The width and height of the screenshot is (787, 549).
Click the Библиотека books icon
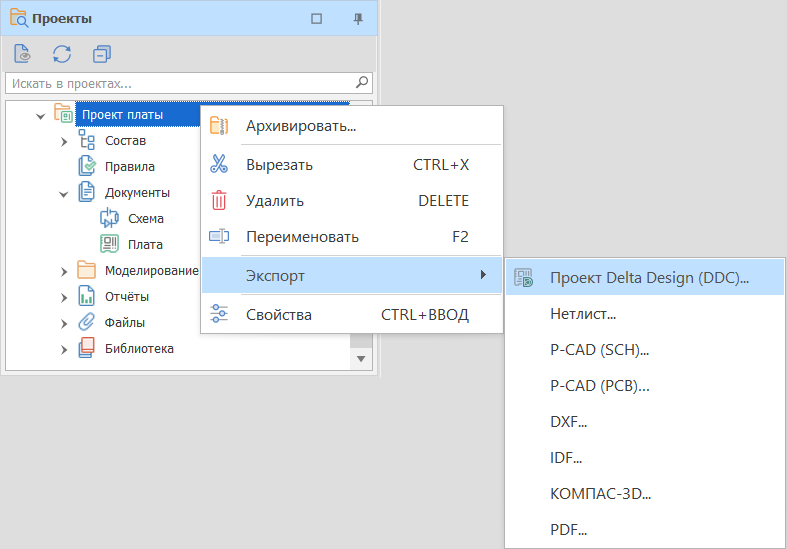[x=86, y=348]
